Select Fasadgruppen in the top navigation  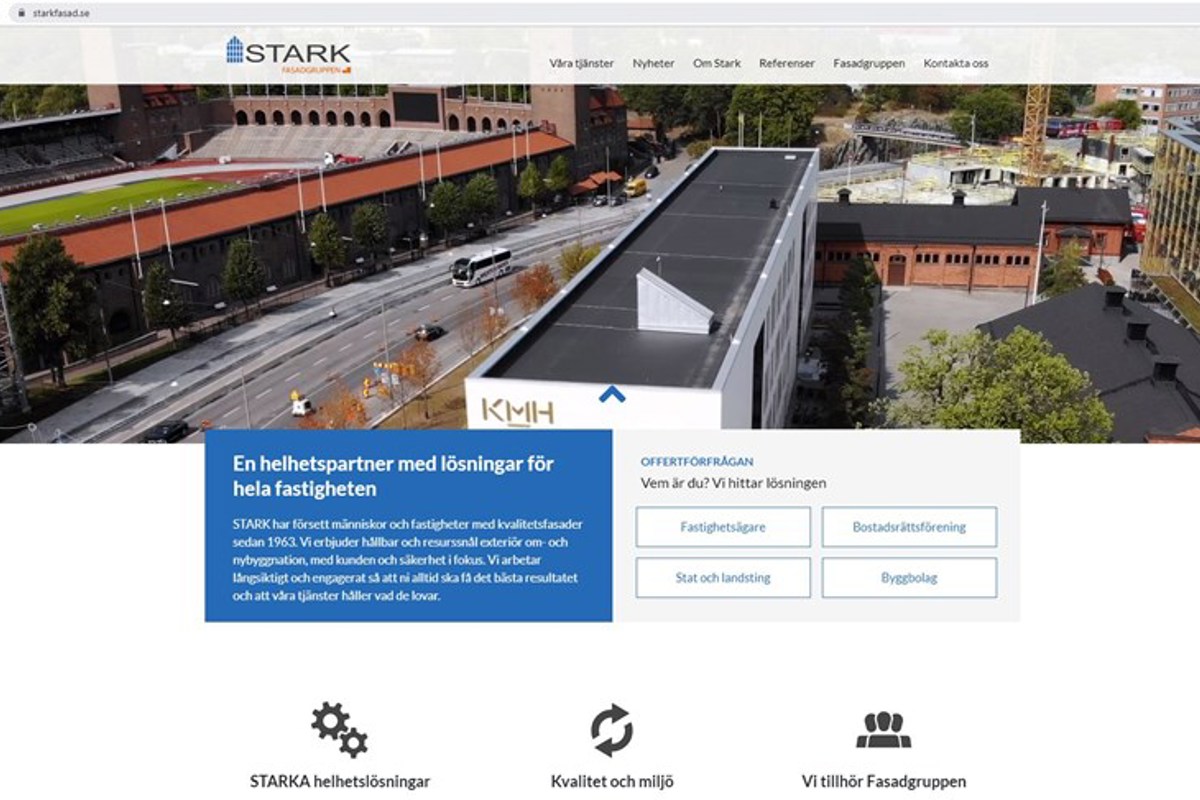869,63
